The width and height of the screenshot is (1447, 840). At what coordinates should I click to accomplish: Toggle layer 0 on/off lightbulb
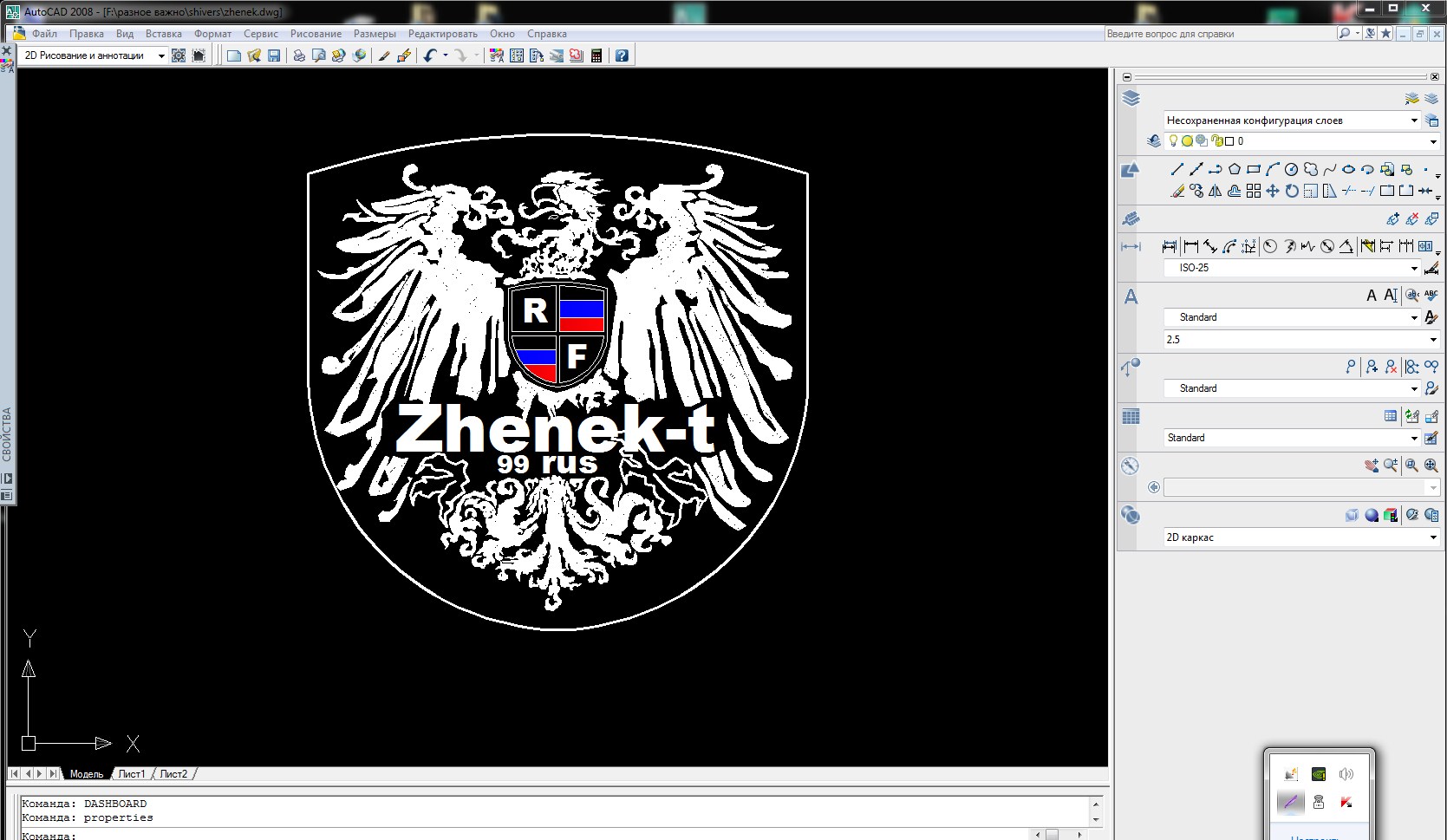pos(1173,140)
